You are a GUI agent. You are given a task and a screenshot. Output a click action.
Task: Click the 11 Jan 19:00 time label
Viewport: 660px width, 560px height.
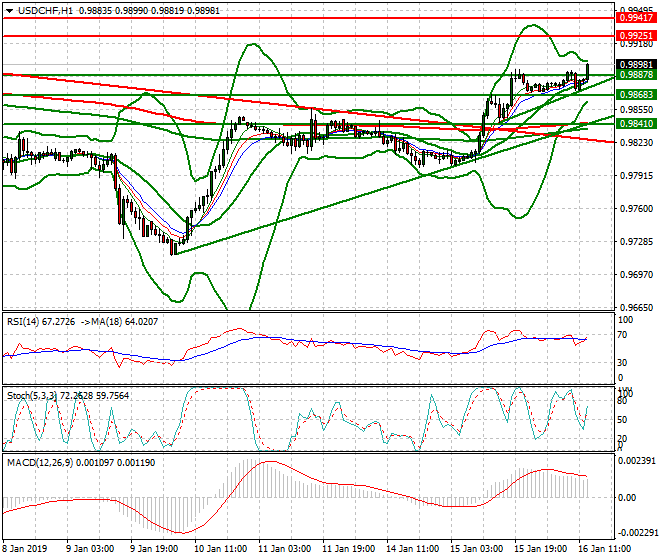(349, 549)
